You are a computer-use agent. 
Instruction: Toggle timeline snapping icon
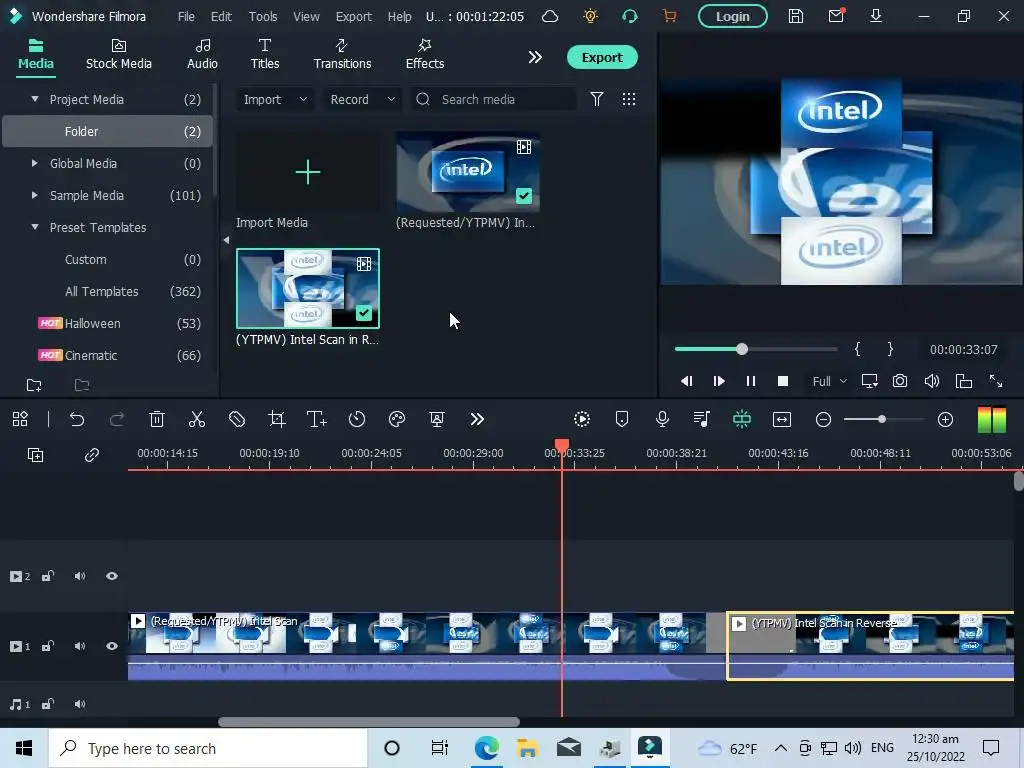click(x=742, y=419)
